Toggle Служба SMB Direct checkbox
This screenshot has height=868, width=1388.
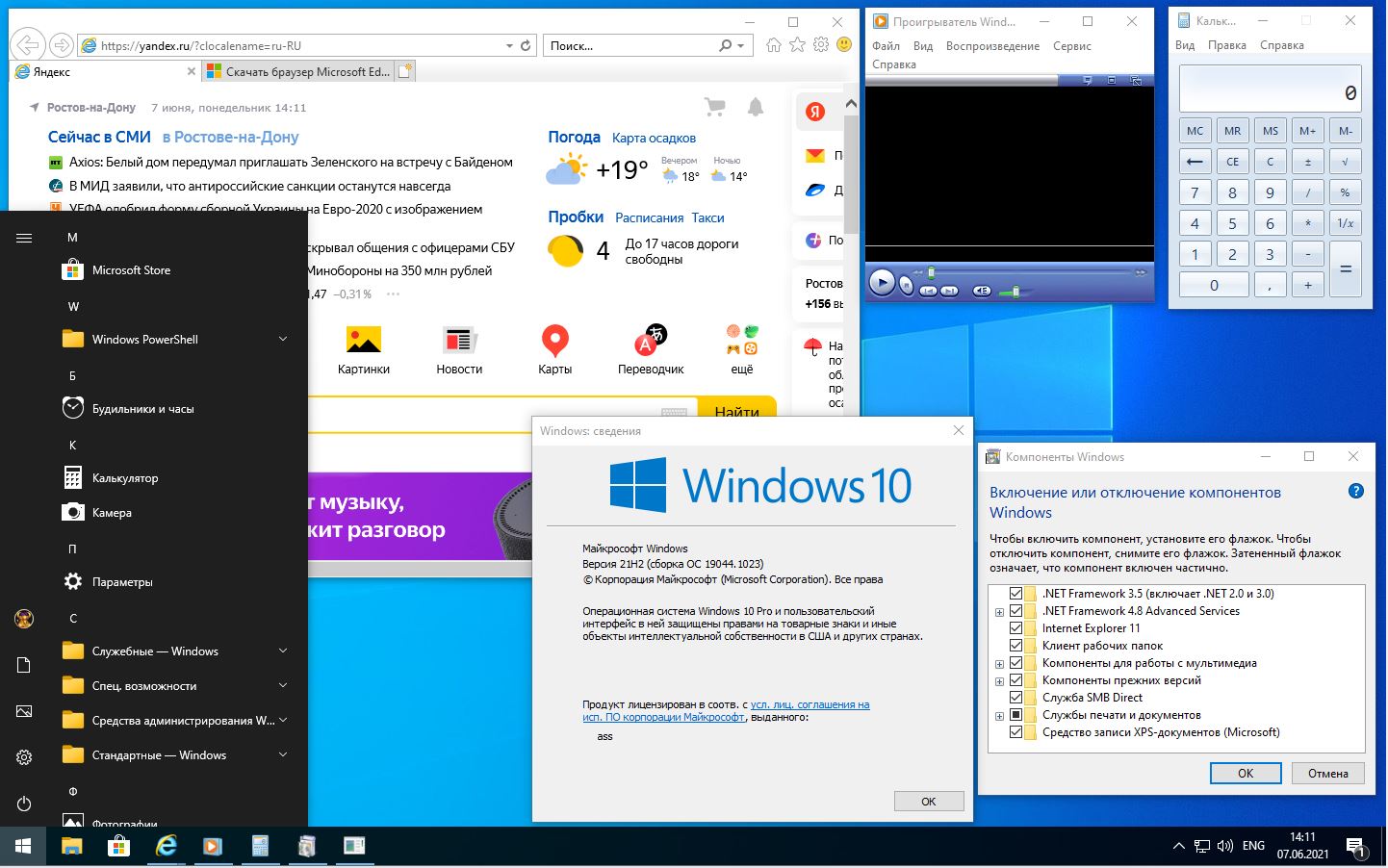1015,698
